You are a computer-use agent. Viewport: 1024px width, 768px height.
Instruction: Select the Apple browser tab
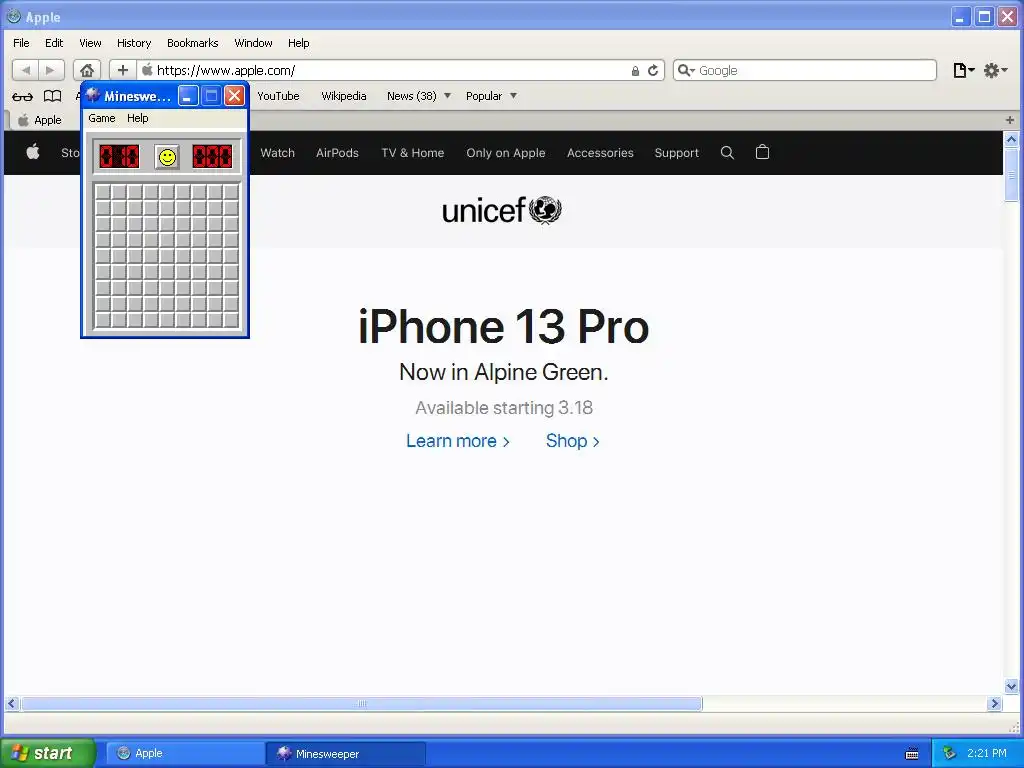pos(40,120)
